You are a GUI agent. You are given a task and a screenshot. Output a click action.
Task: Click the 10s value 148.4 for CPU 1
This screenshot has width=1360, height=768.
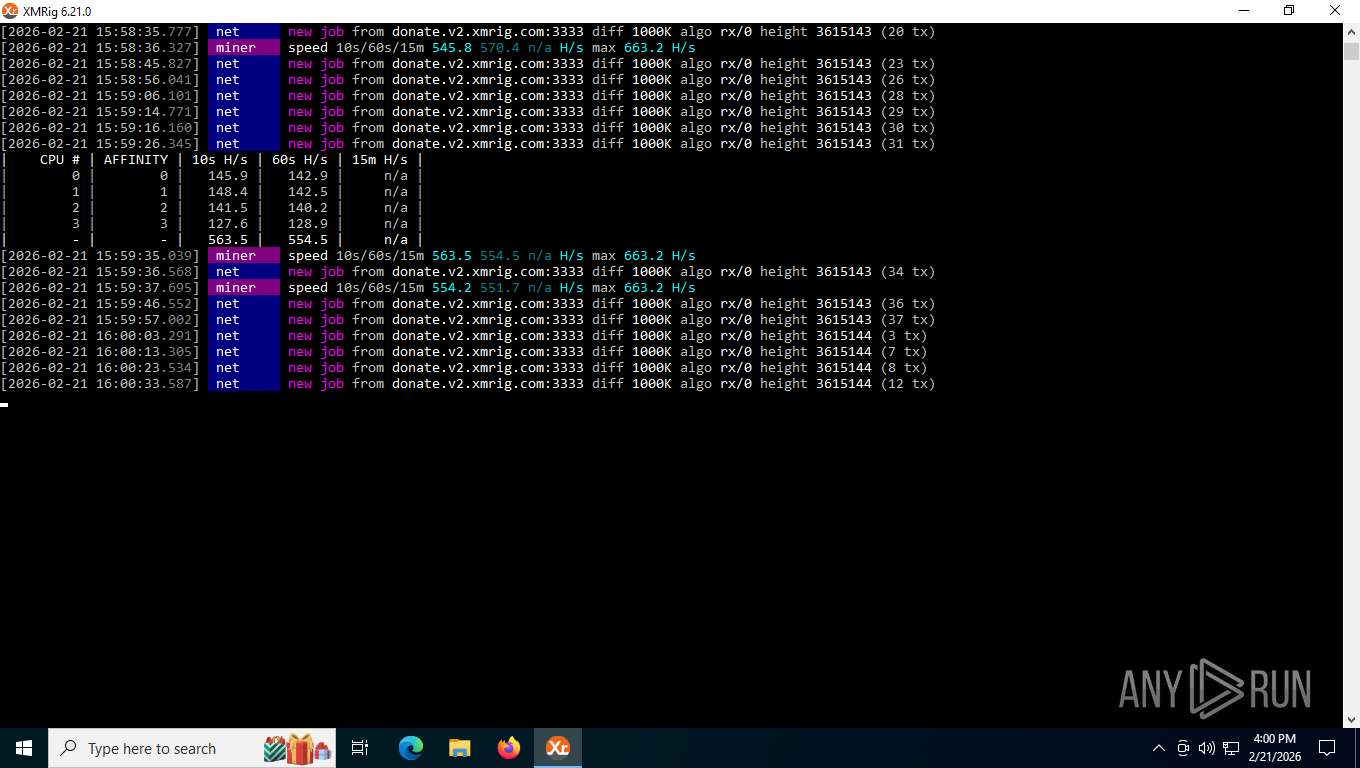tap(228, 192)
